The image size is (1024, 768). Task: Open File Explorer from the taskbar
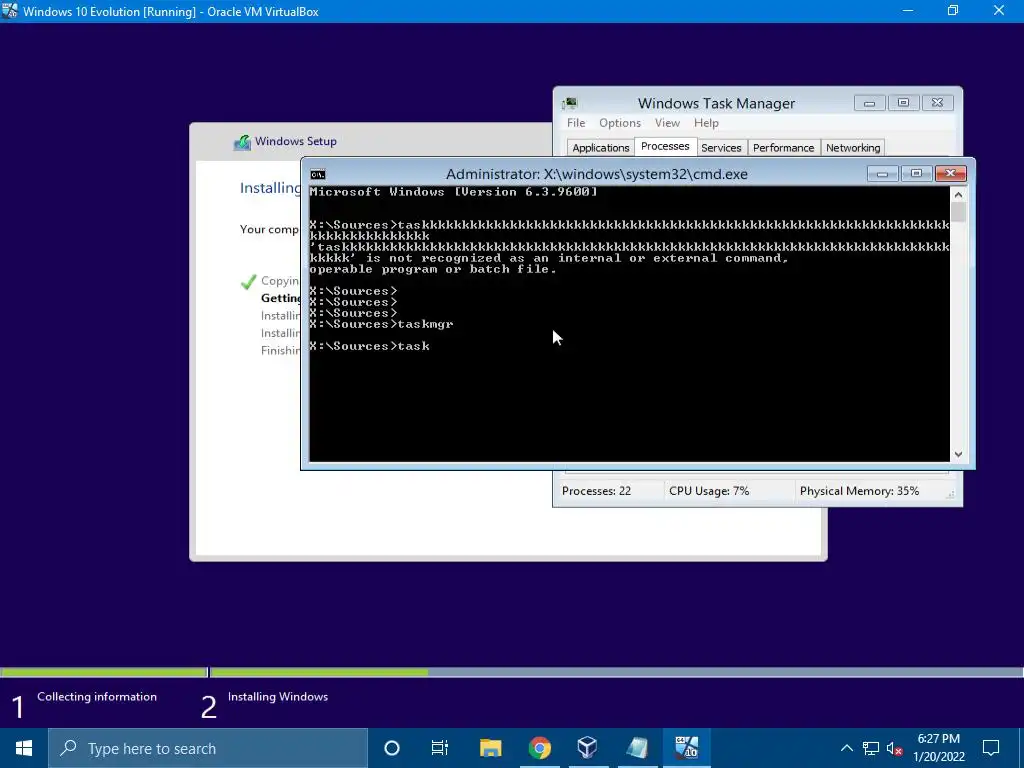point(490,748)
